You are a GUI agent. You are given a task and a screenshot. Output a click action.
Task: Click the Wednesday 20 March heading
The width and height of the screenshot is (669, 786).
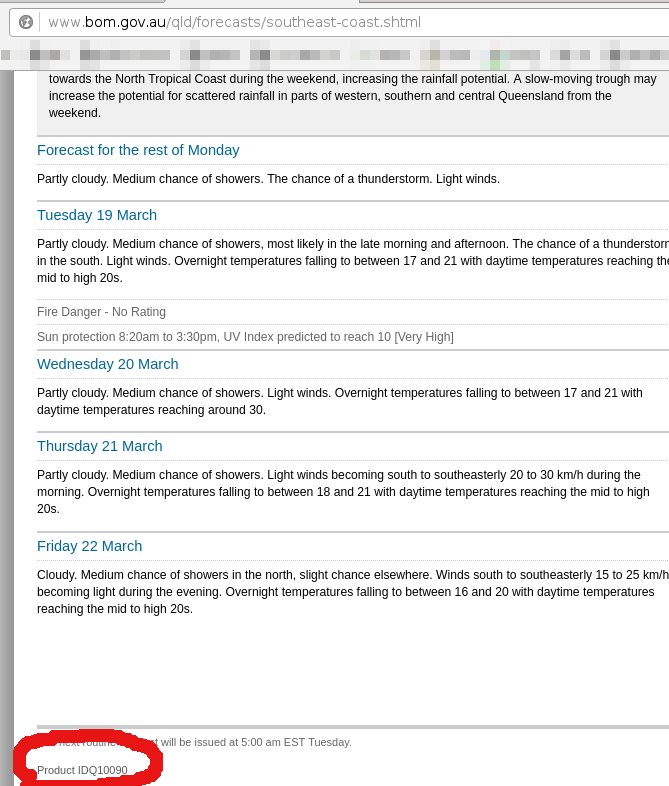tap(108, 364)
